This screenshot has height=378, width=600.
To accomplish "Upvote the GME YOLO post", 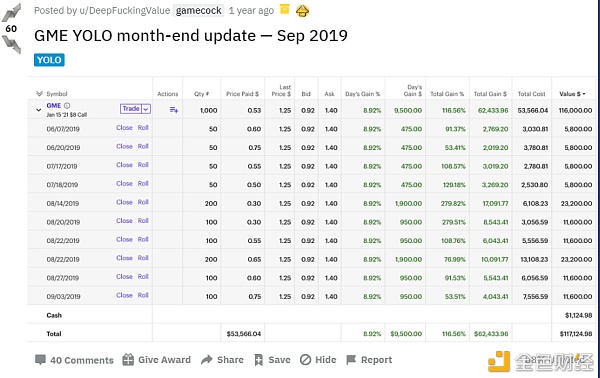I will click(11, 13).
